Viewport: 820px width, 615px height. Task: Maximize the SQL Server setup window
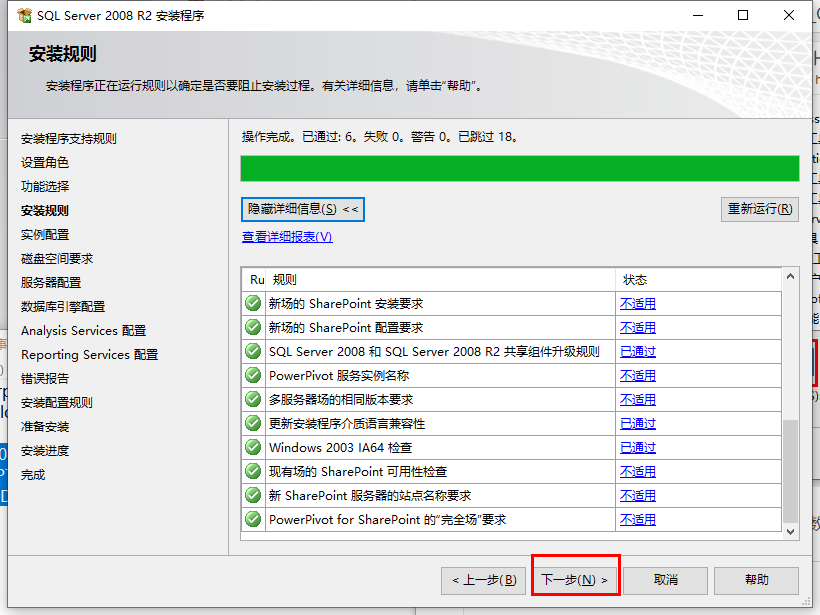(x=743, y=15)
